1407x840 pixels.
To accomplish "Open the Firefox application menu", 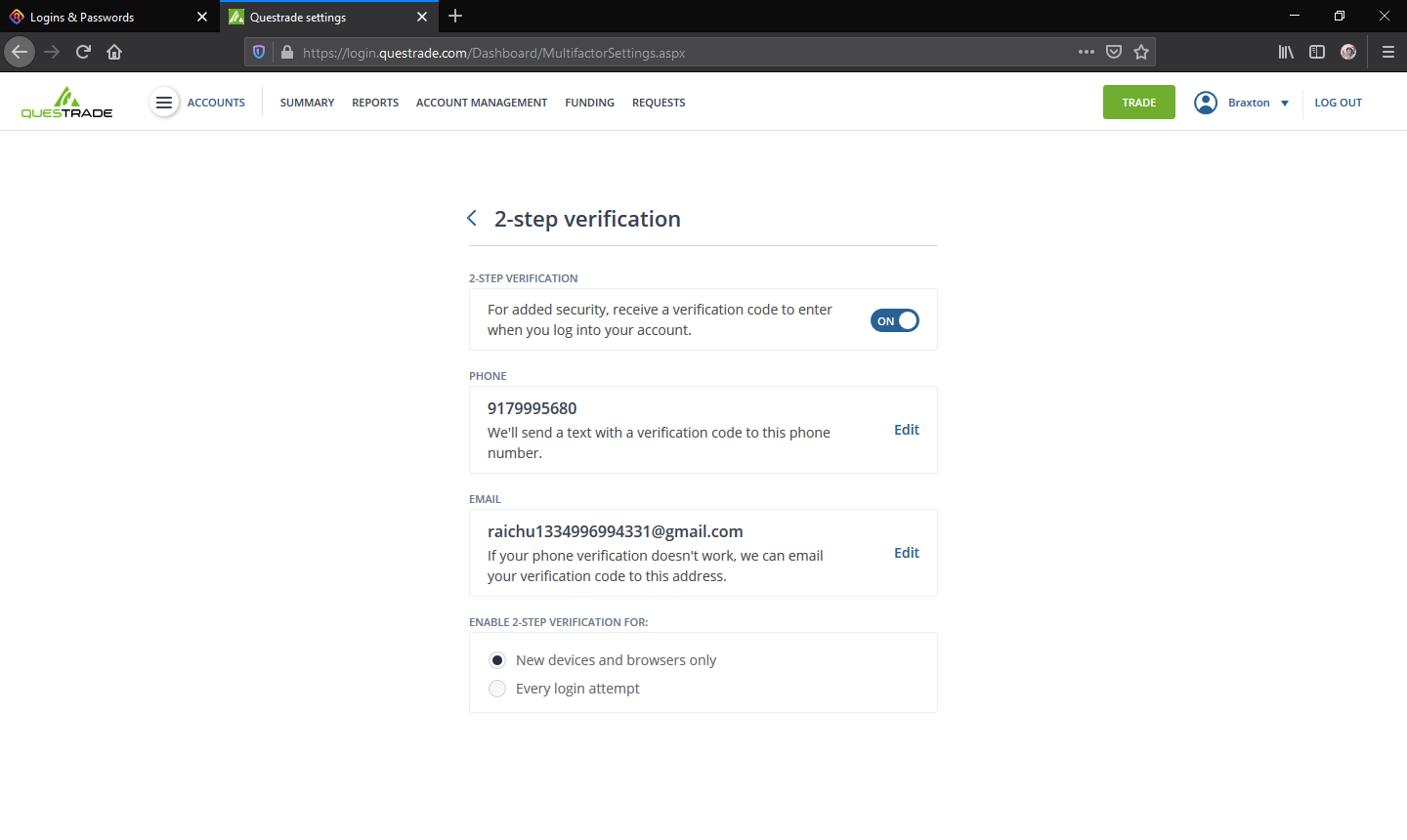I will tap(1387, 52).
